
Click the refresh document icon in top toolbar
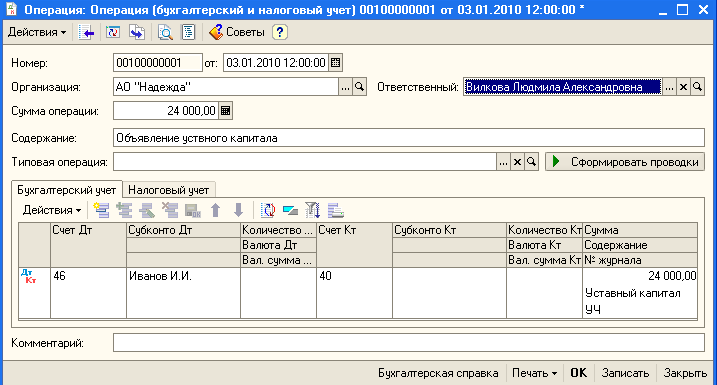[113, 32]
